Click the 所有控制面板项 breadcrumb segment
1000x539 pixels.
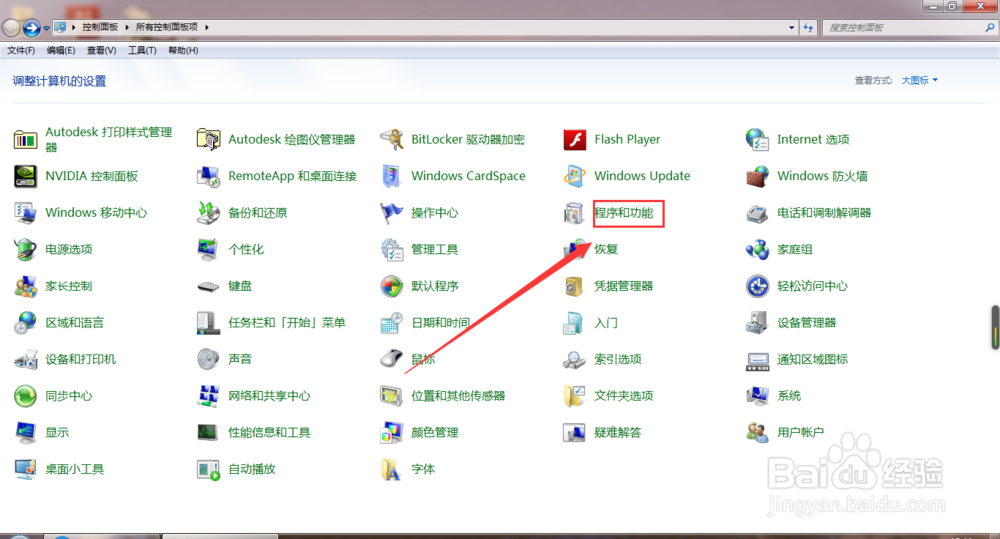[166, 27]
